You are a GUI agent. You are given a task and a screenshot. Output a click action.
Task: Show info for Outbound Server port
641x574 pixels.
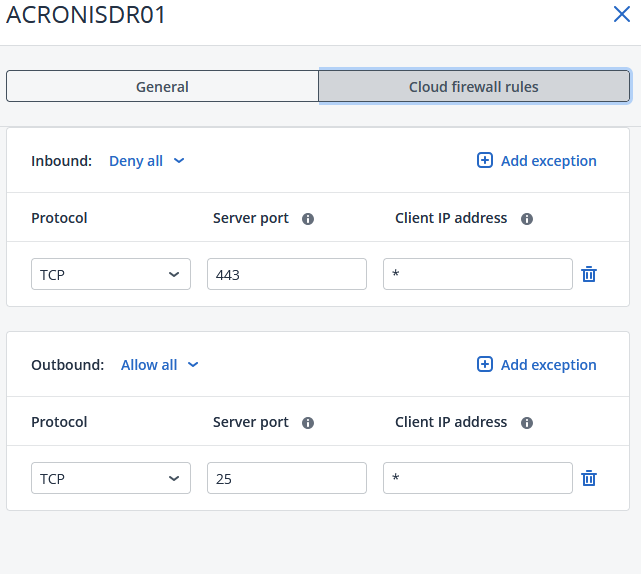[308, 423]
